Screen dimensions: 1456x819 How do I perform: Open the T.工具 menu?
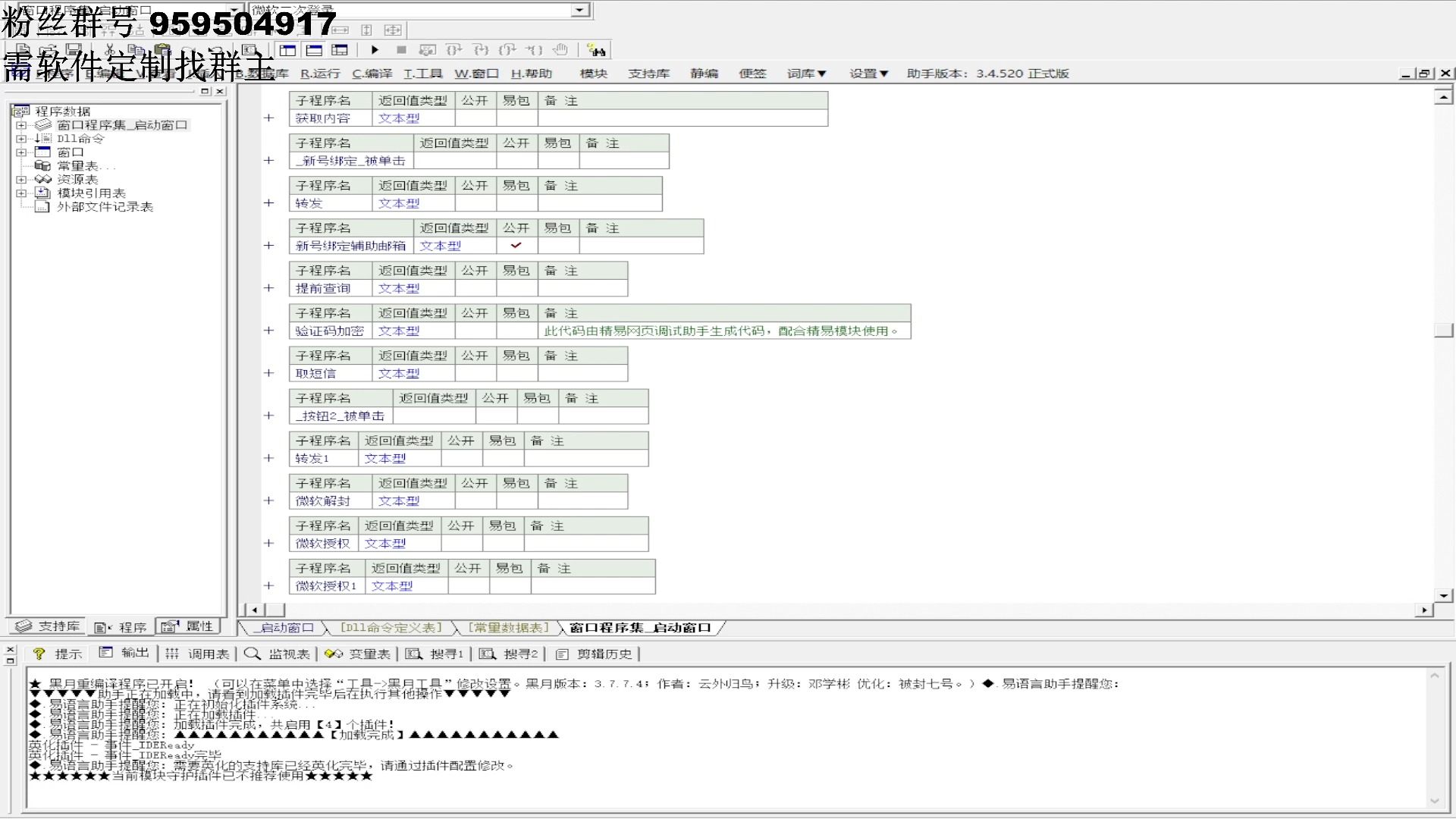423,74
